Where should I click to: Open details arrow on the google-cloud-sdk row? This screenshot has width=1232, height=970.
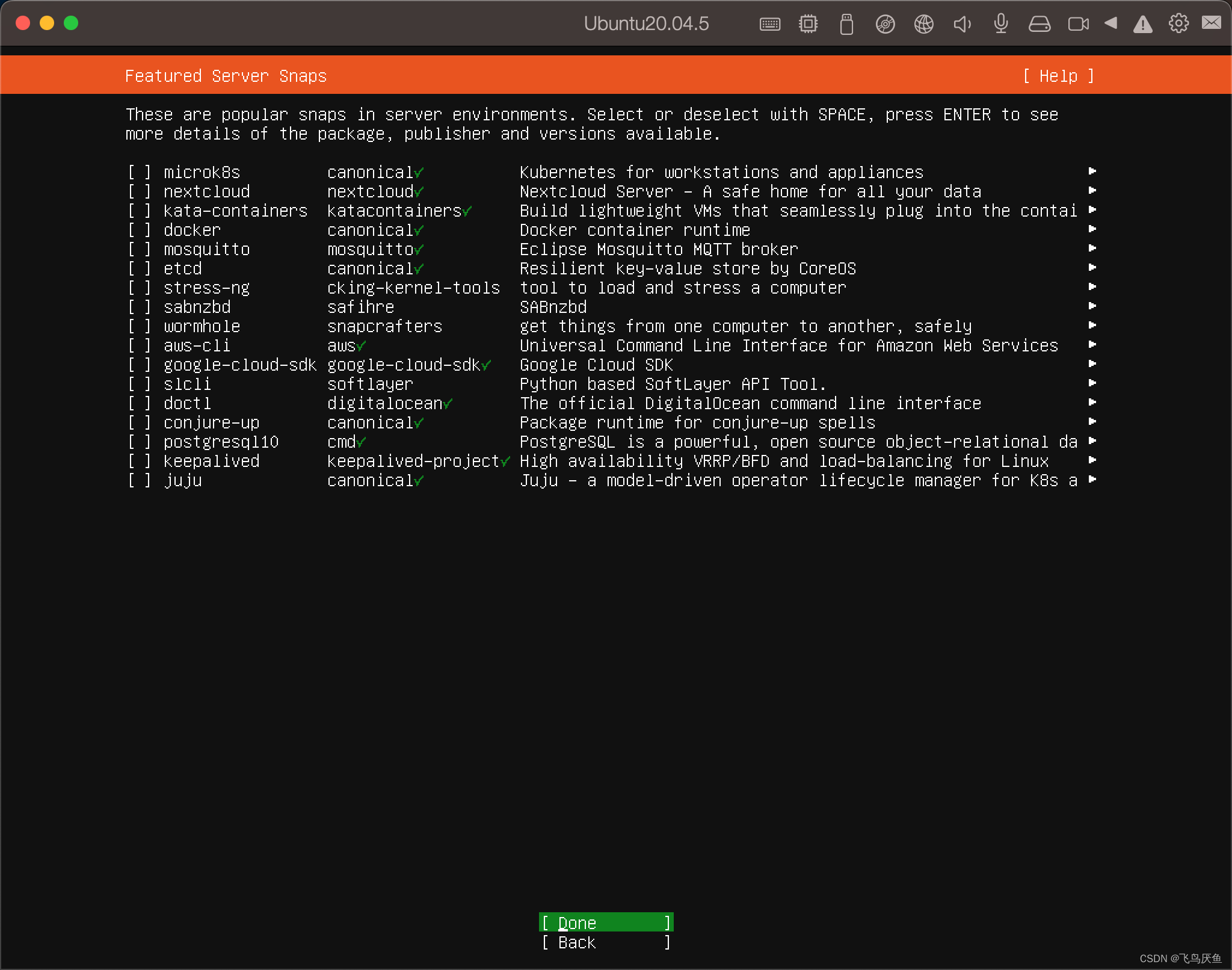point(1092,364)
